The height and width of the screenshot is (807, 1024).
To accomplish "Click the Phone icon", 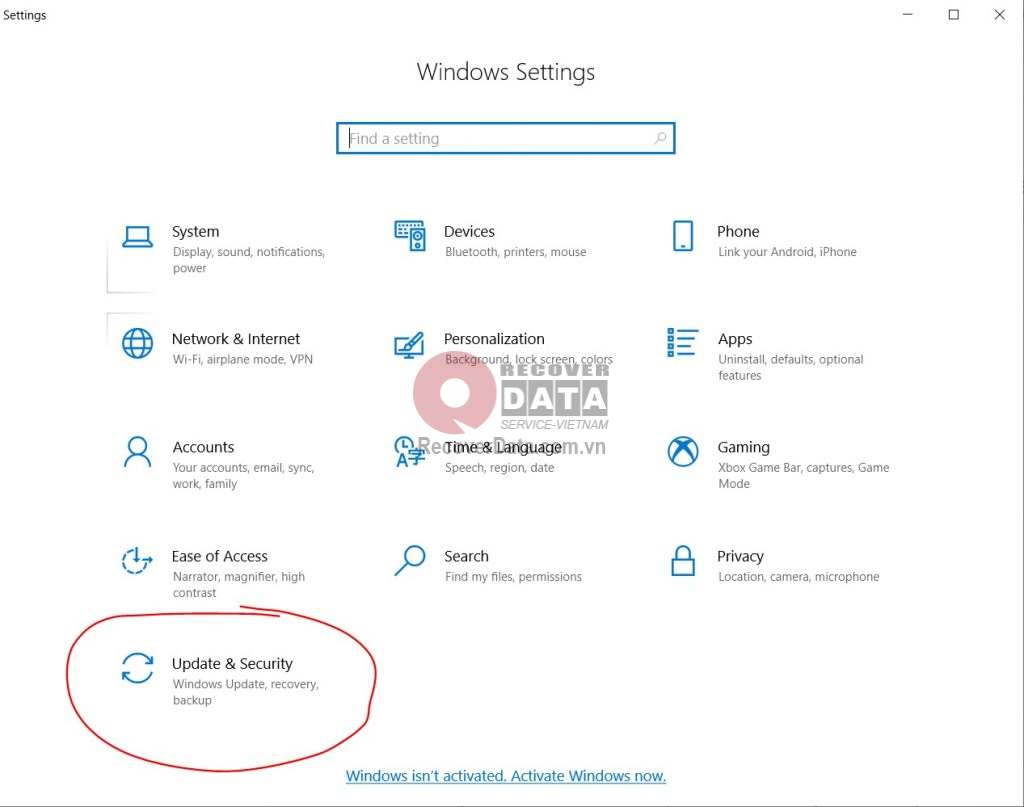I will point(683,236).
